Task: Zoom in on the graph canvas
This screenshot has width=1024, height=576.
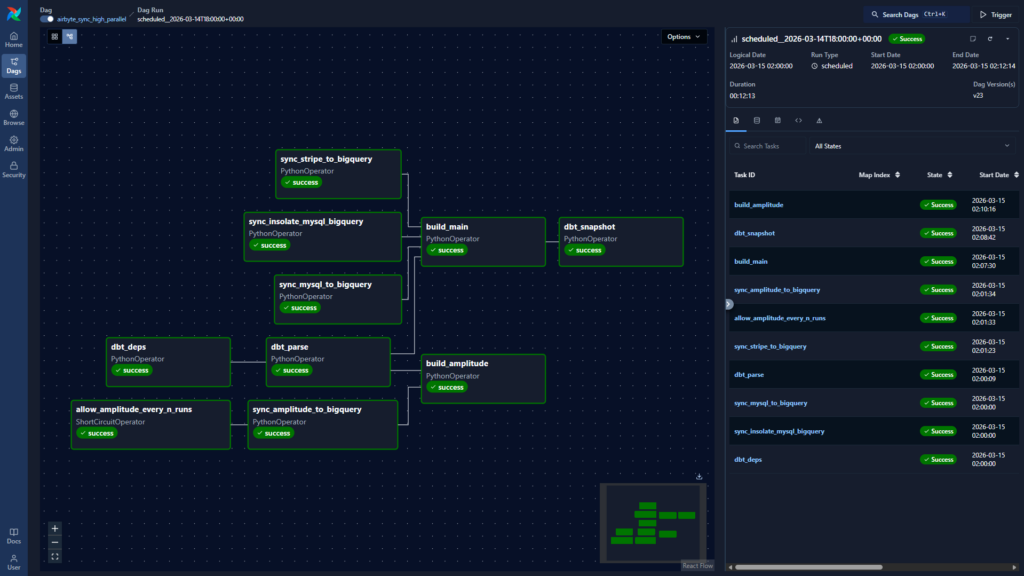Action: tap(55, 528)
